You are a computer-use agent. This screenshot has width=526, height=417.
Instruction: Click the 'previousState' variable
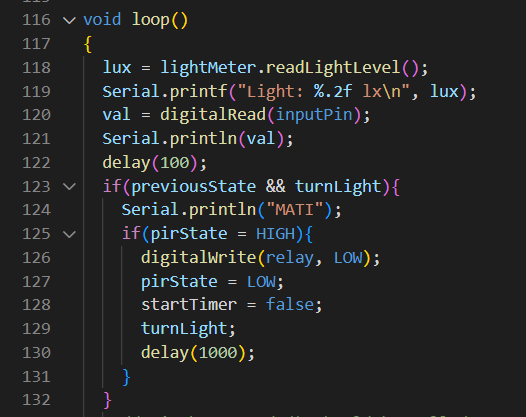click(x=194, y=187)
